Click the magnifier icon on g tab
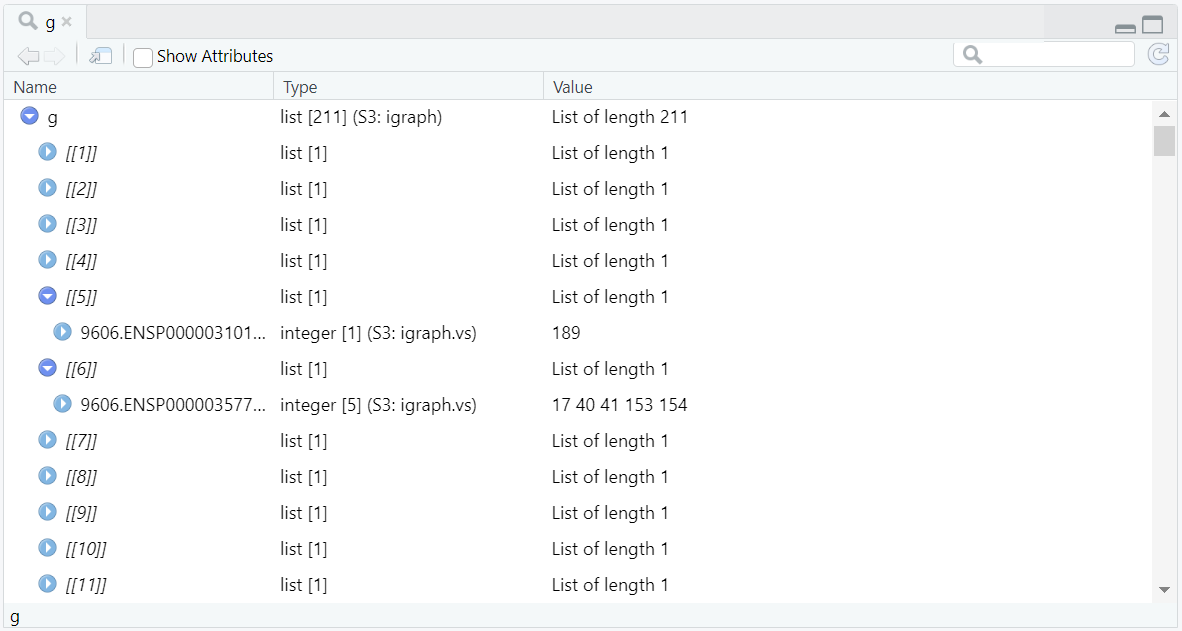 point(28,21)
